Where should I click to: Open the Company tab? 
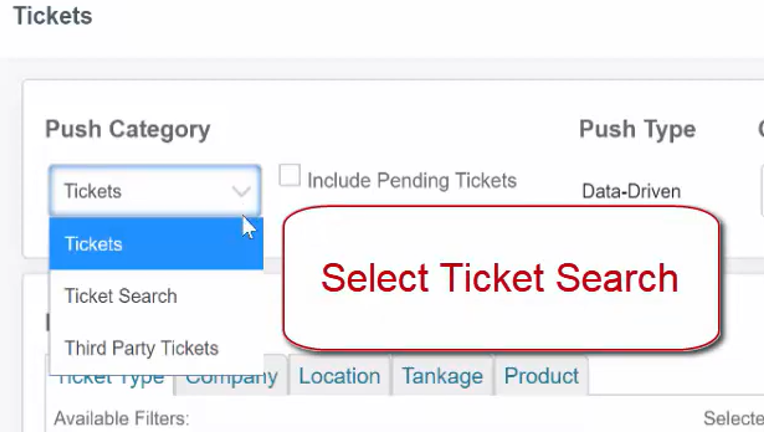(231, 378)
